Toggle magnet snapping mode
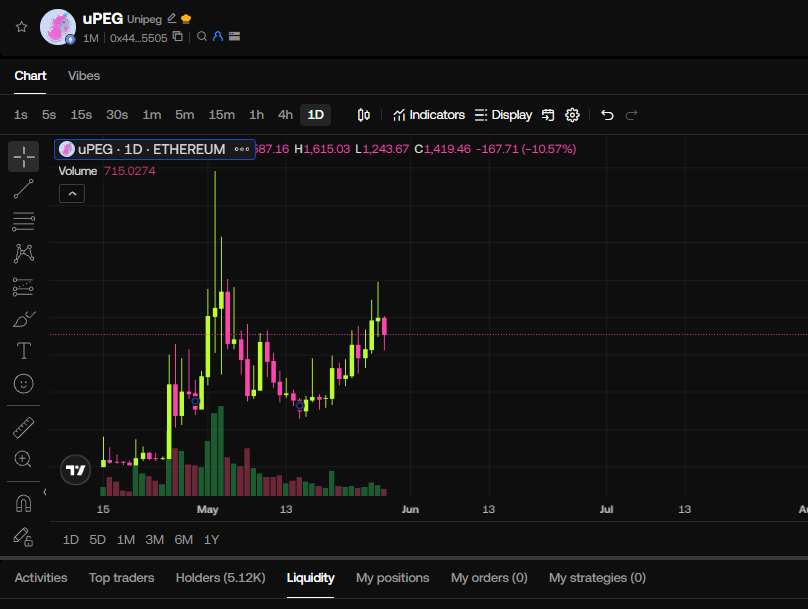Screen dimensions: 808x609 [24, 503]
